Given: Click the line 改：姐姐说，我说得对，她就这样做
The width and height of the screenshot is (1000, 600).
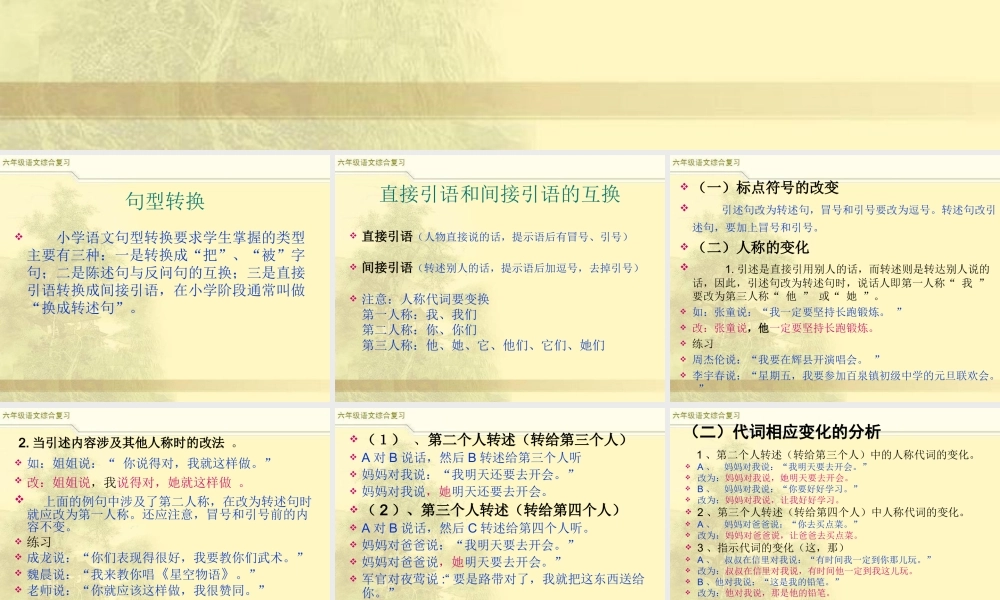Looking at the screenshot, I should [x=135, y=483].
